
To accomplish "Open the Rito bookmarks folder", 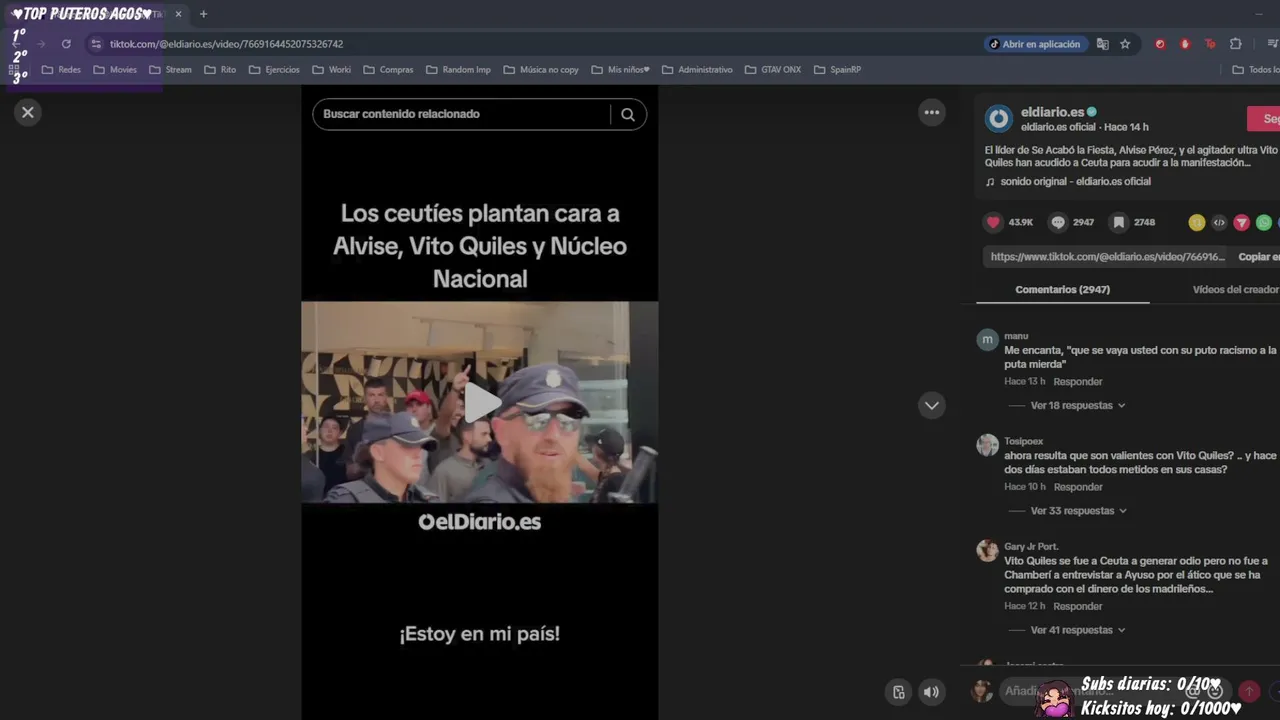I will coord(220,70).
